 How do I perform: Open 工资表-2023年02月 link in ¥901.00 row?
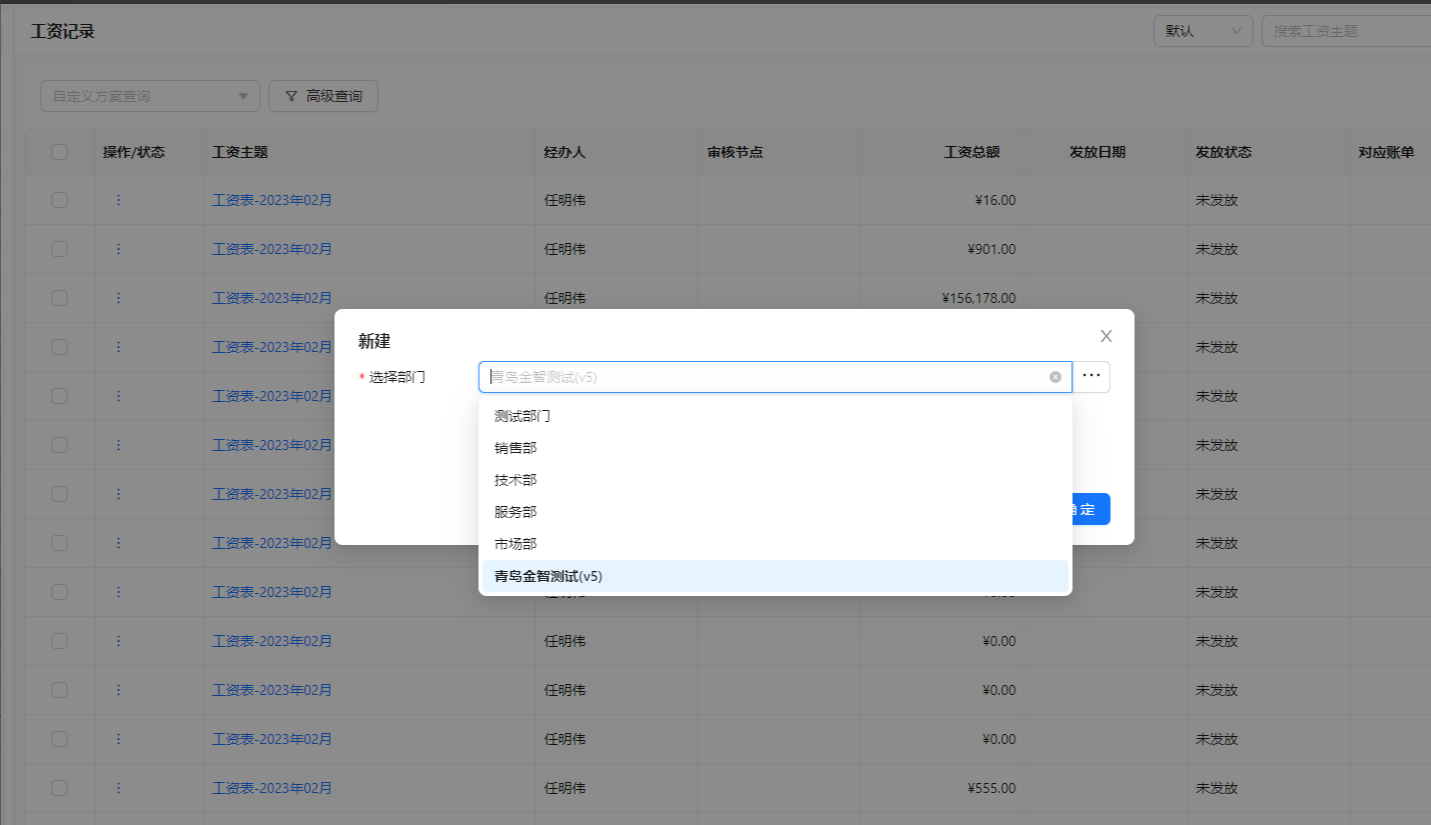[x=272, y=249]
